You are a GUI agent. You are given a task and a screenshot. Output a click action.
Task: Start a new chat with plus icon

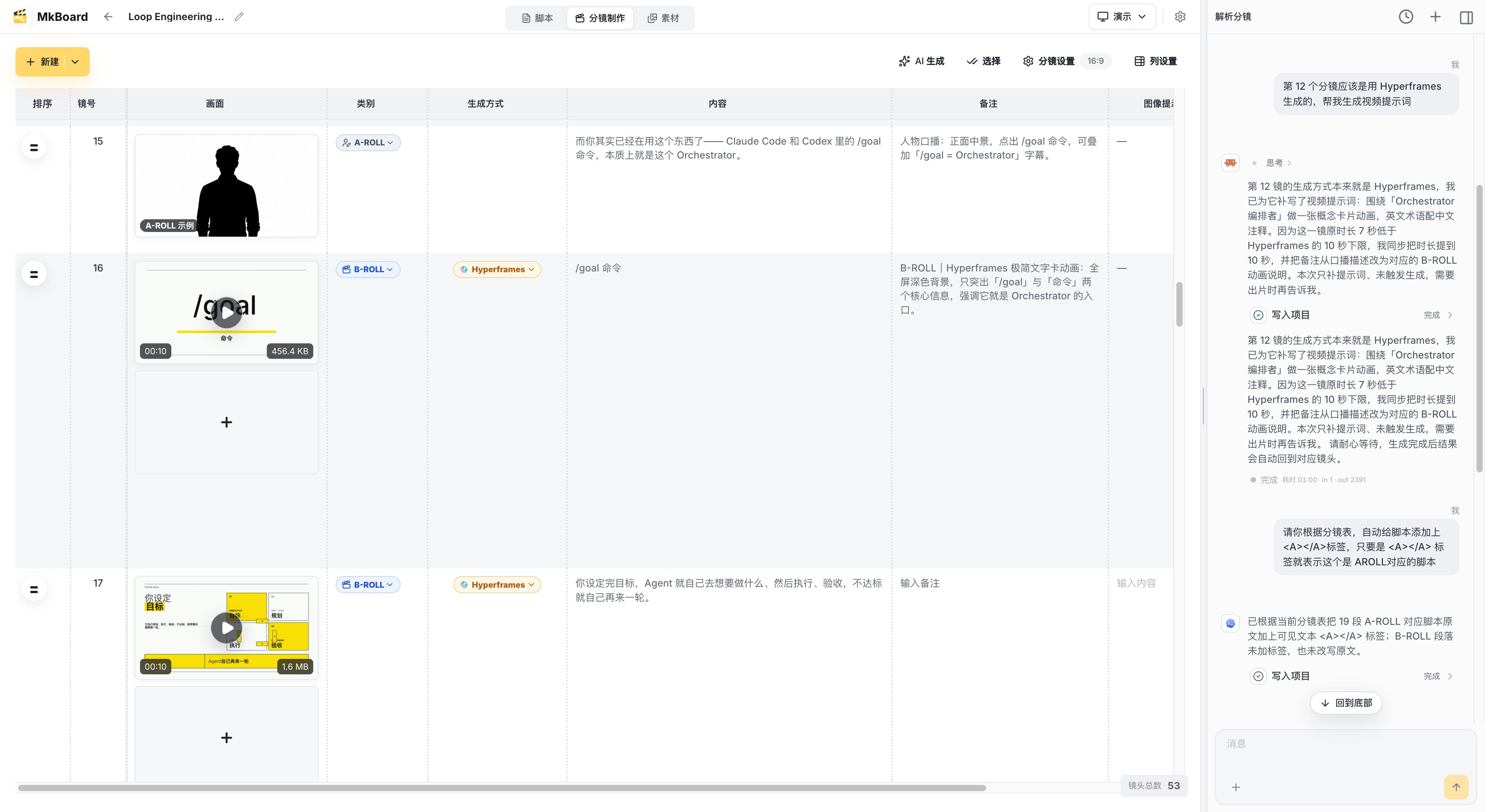[1435, 17]
